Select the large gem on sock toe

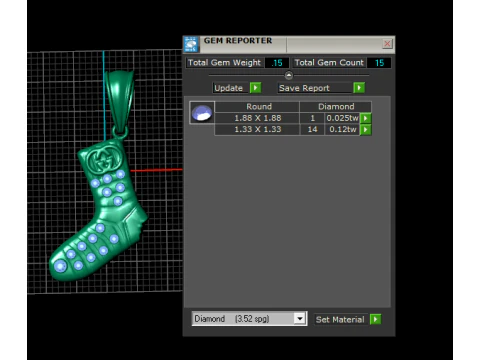point(60,266)
